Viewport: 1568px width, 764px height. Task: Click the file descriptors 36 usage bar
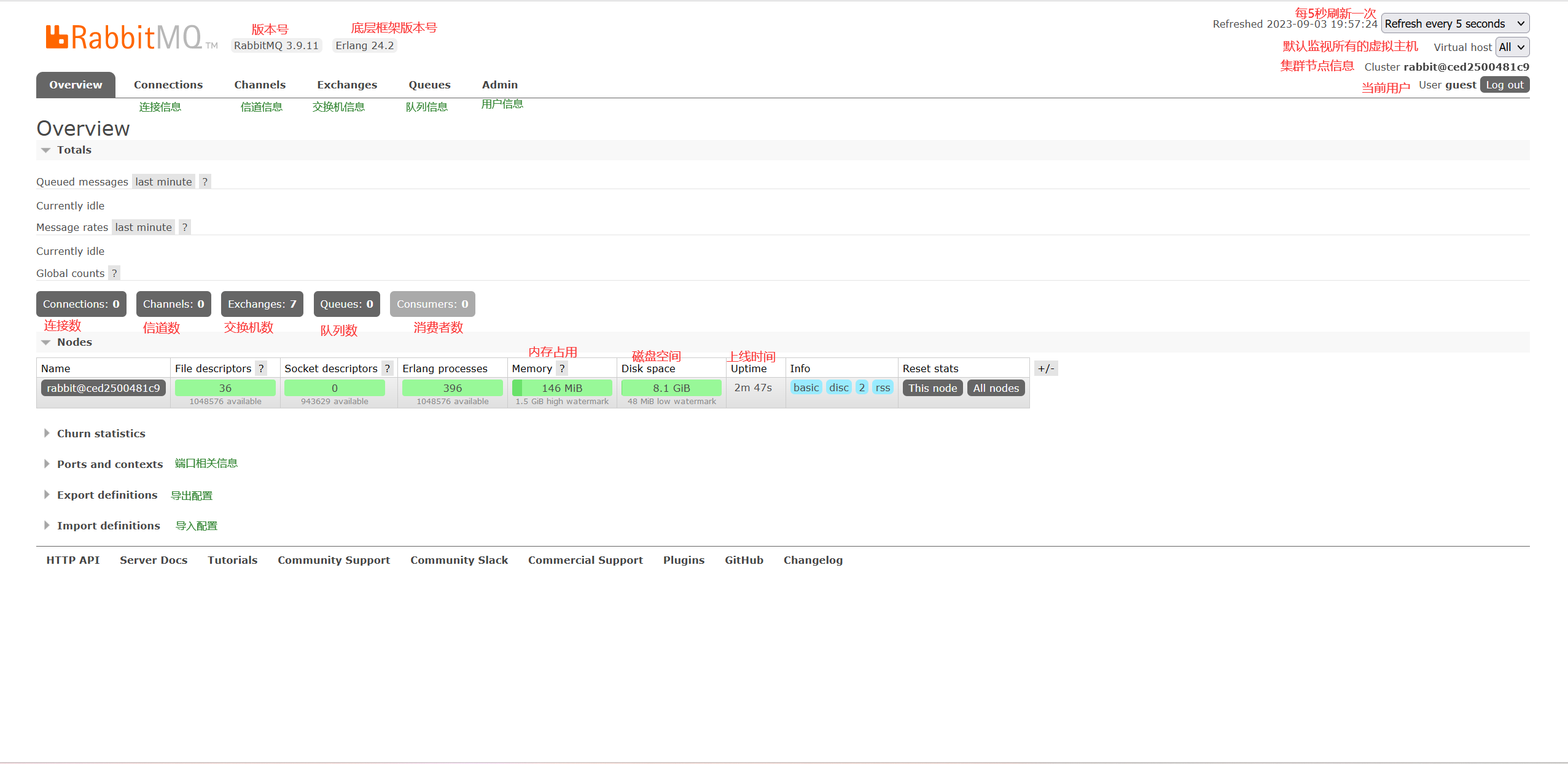[225, 388]
